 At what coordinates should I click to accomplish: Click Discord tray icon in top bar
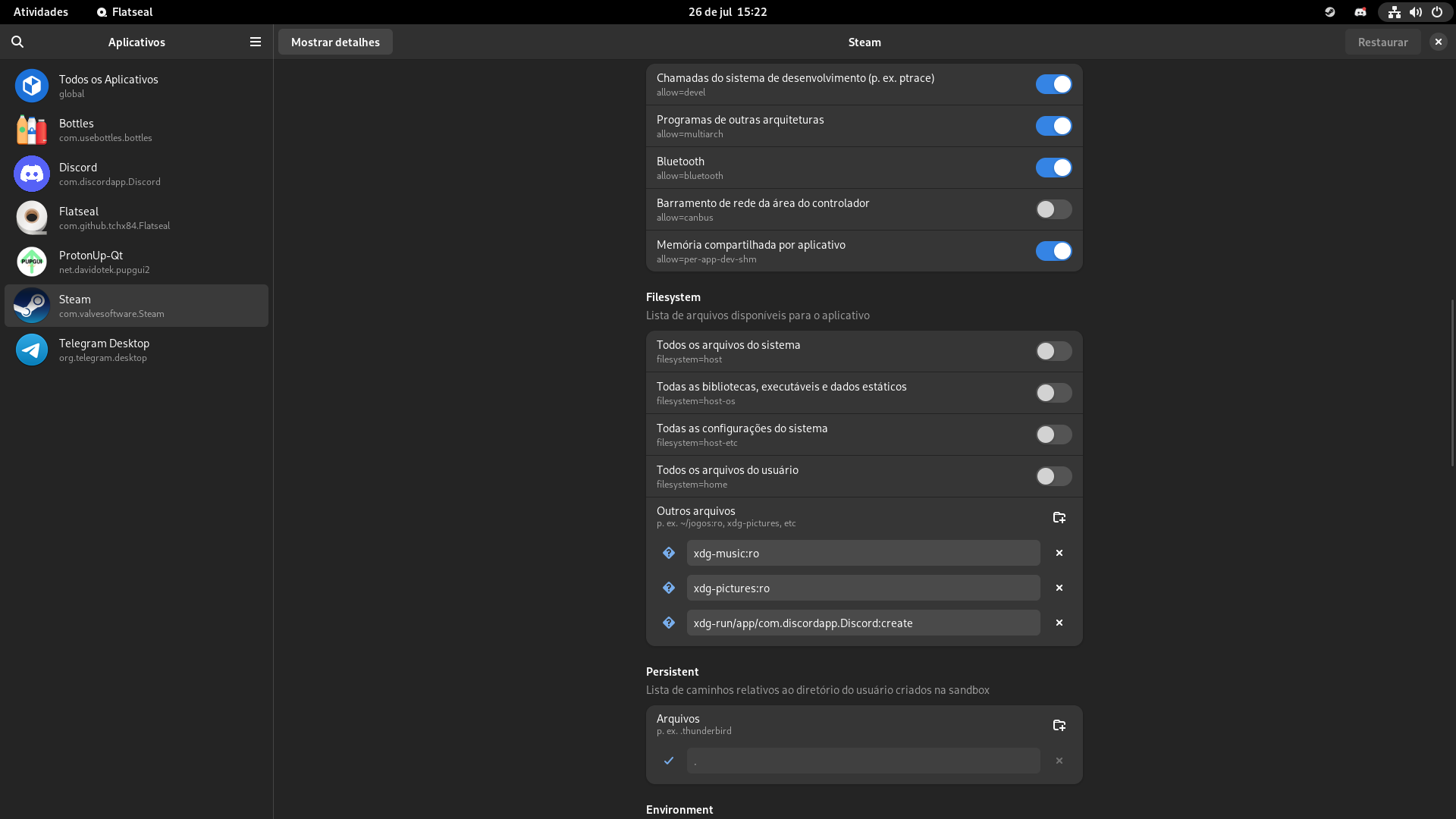click(1360, 12)
